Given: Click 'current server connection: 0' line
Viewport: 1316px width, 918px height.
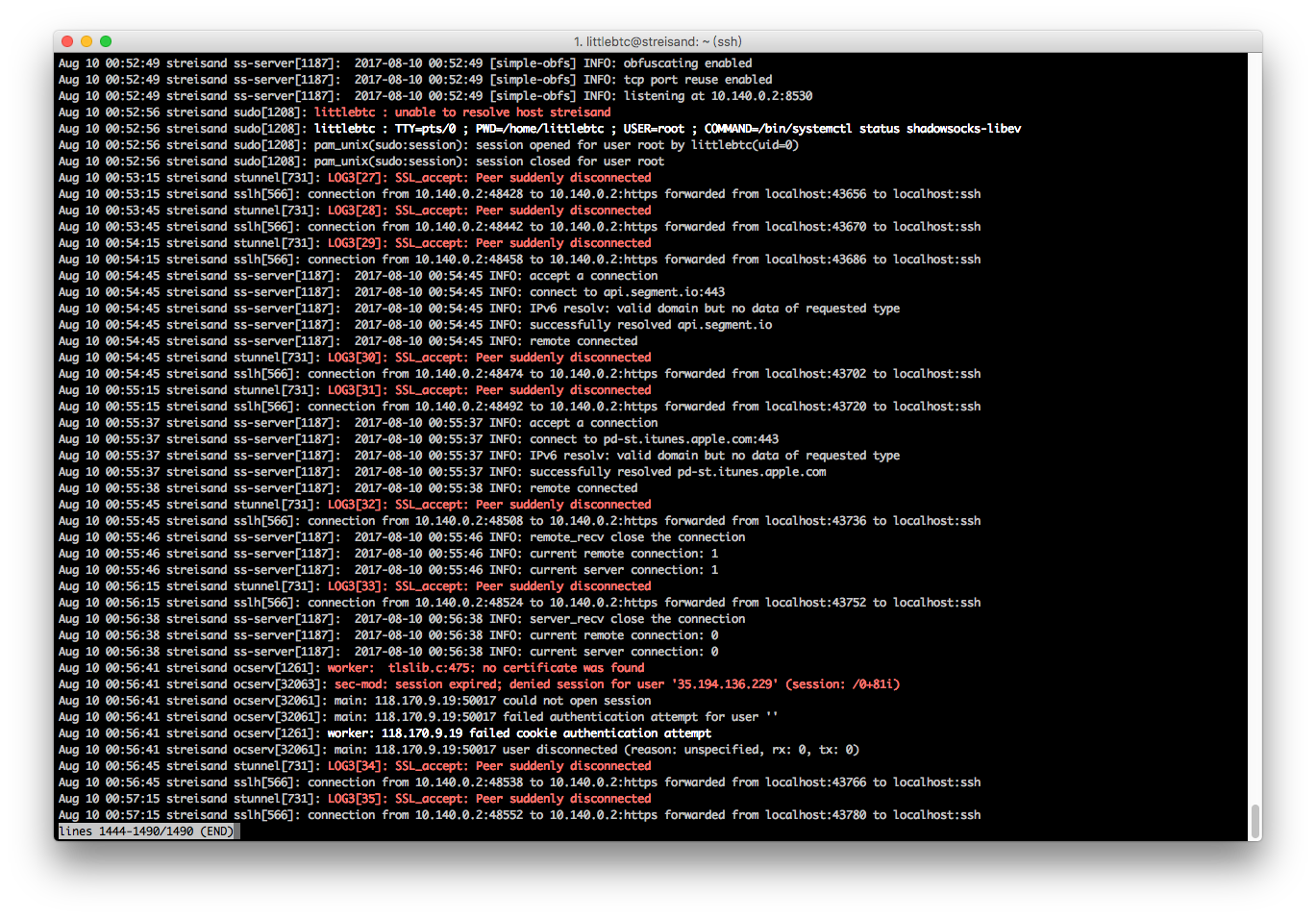Looking at the screenshot, I should (x=388, y=652).
